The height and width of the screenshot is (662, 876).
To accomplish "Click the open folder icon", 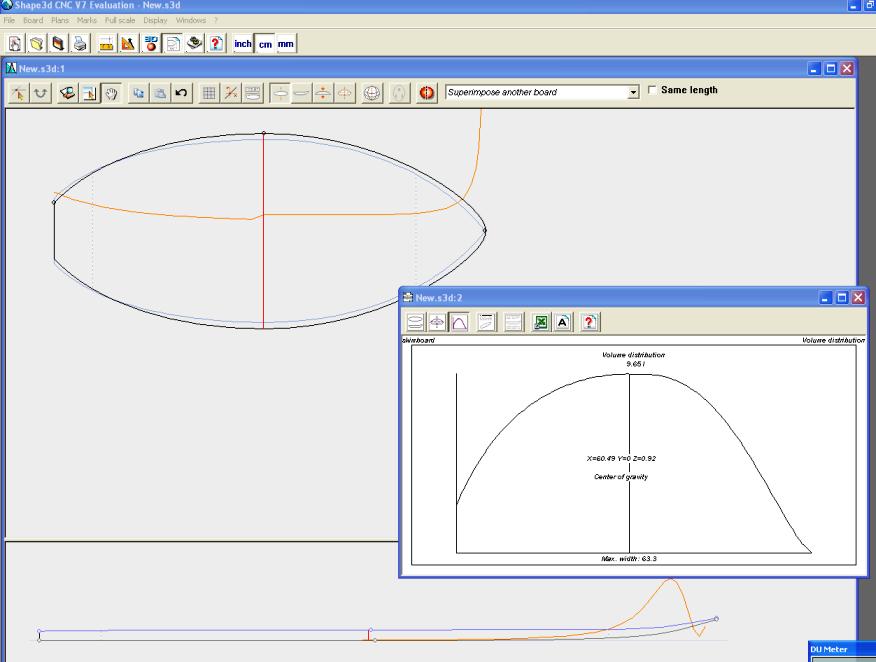I will coord(35,43).
